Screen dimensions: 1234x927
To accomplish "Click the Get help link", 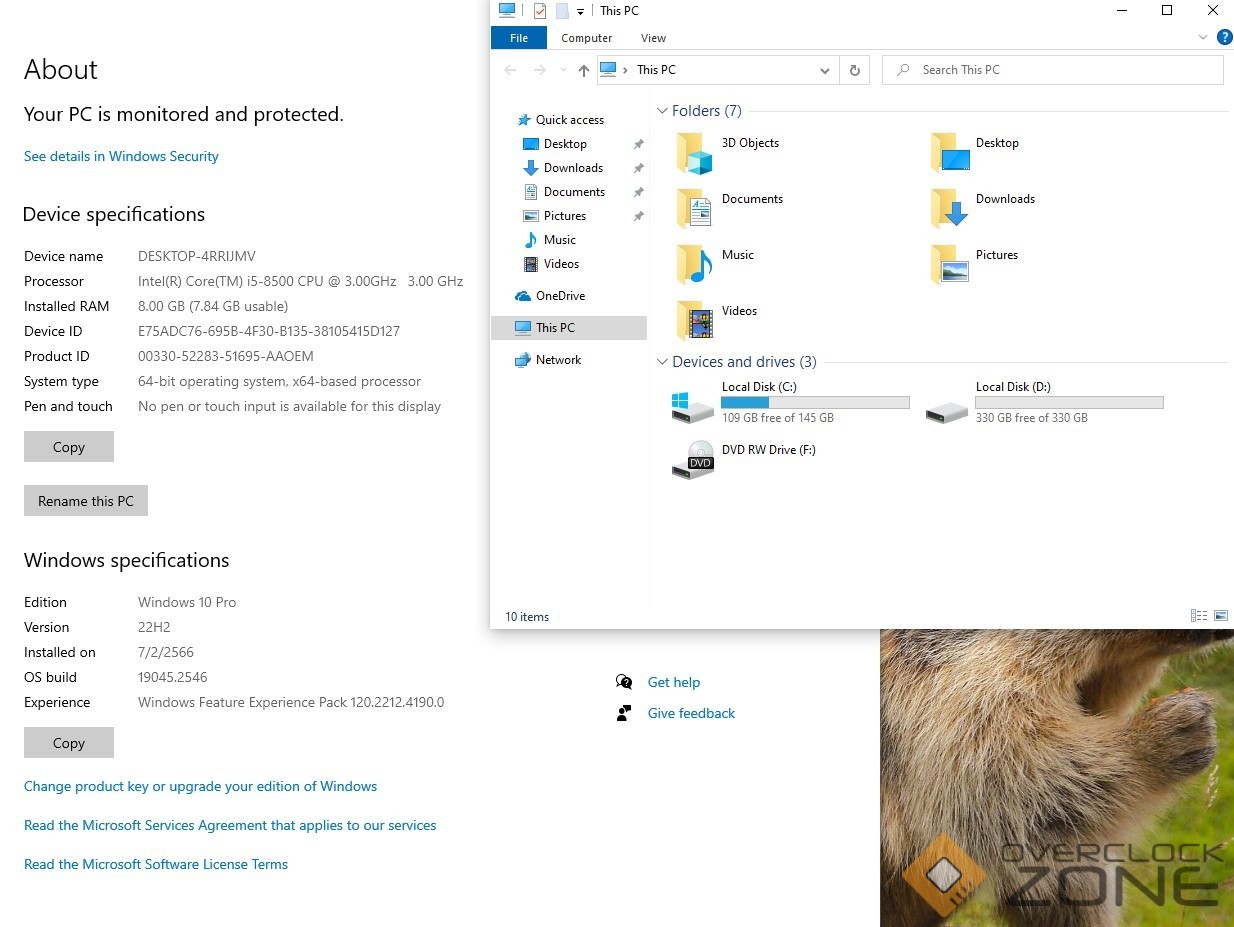I will (674, 682).
